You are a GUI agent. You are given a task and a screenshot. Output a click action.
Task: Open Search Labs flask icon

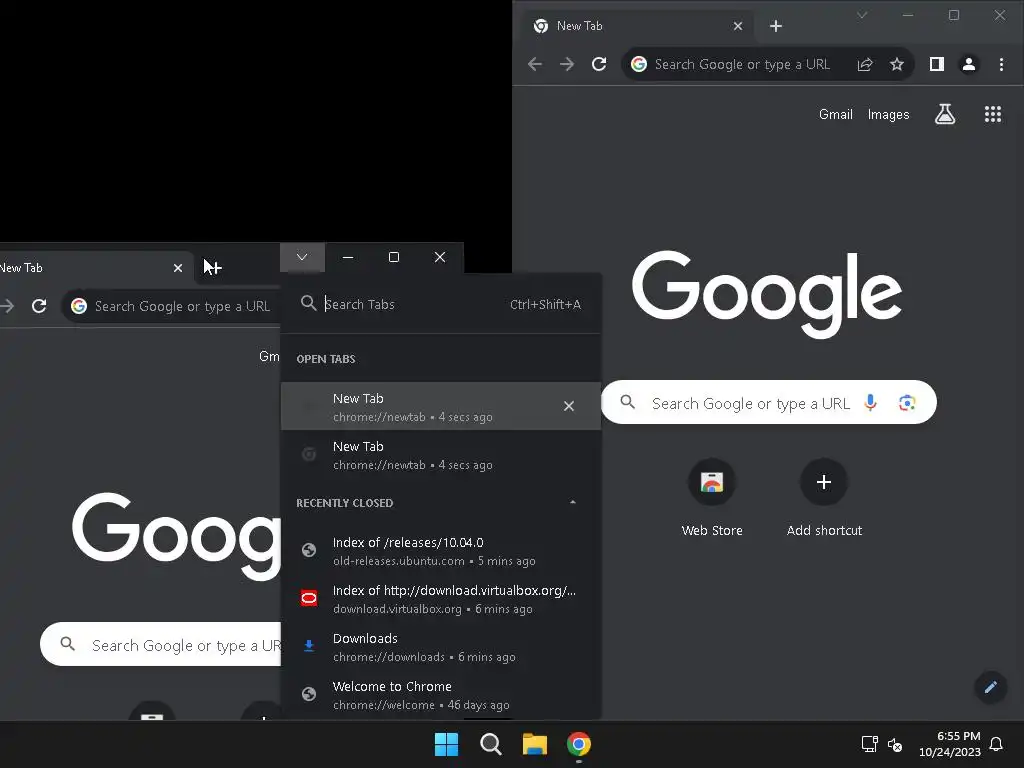tap(944, 114)
